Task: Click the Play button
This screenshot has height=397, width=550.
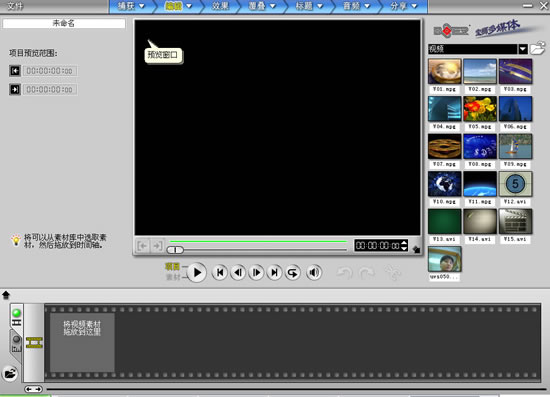Action: point(197,272)
